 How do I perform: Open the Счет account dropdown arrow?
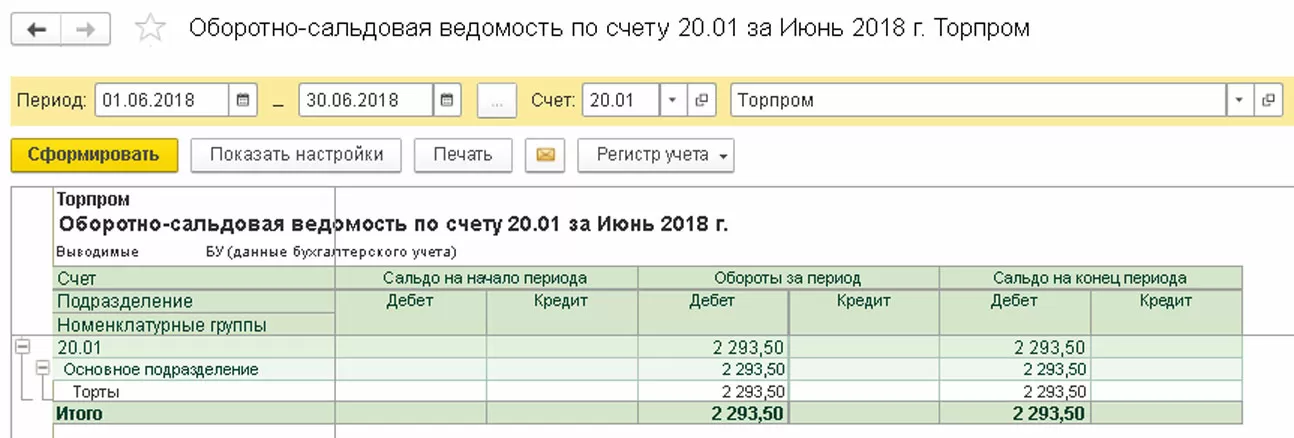point(672,100)
